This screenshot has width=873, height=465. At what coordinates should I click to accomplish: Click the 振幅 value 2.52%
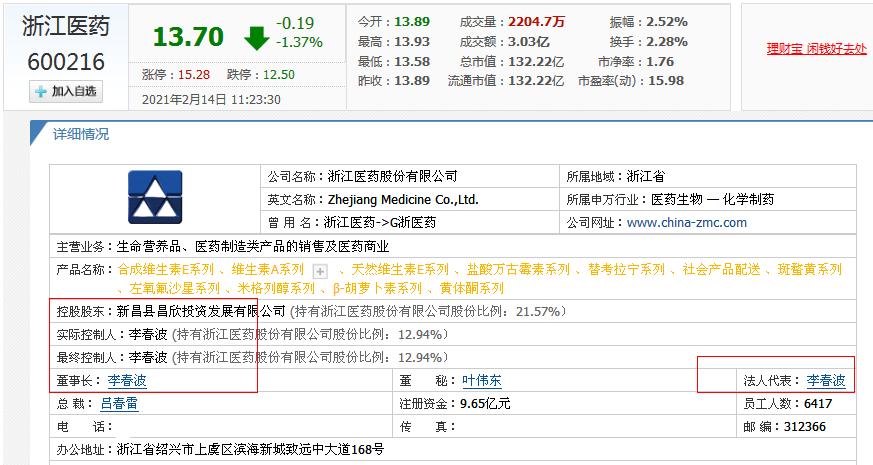click(x=667, y=22)
